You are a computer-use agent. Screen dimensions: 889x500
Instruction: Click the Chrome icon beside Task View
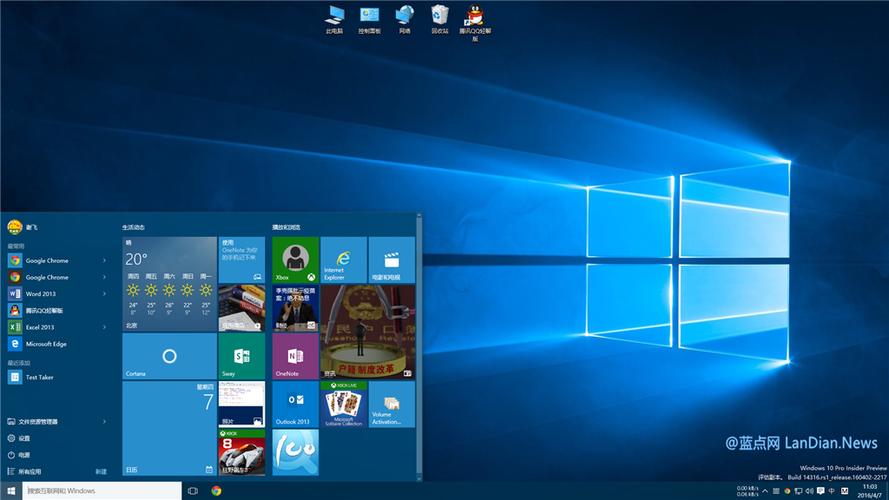pos(216,491)
